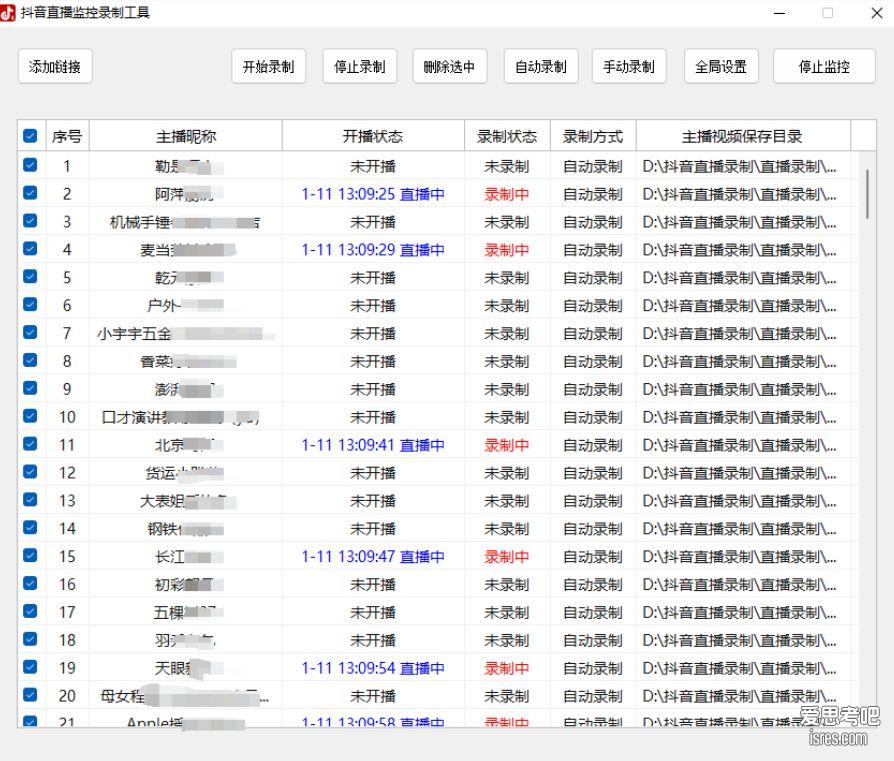
Task: Start recording with 开始录制
Action: pyautogui.click(x=269, y=66)
